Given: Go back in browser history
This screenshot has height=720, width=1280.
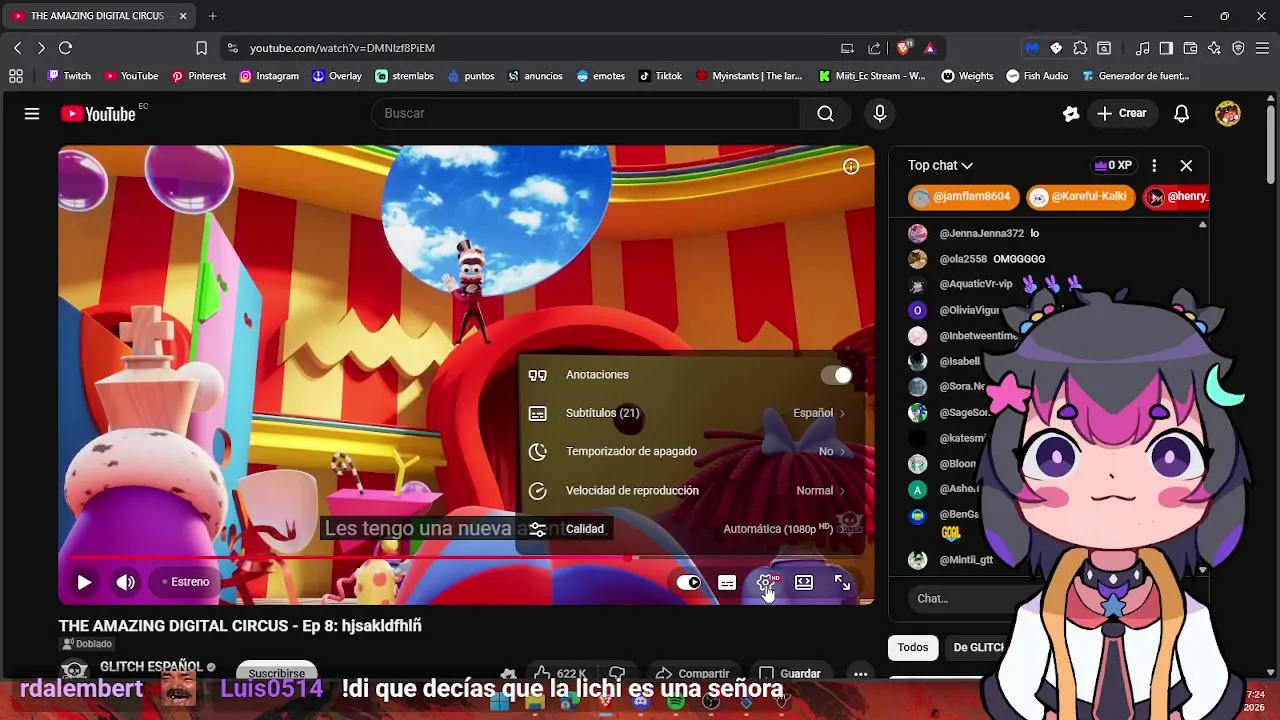Looking at the screenshot, I should (x=17, y=48).
